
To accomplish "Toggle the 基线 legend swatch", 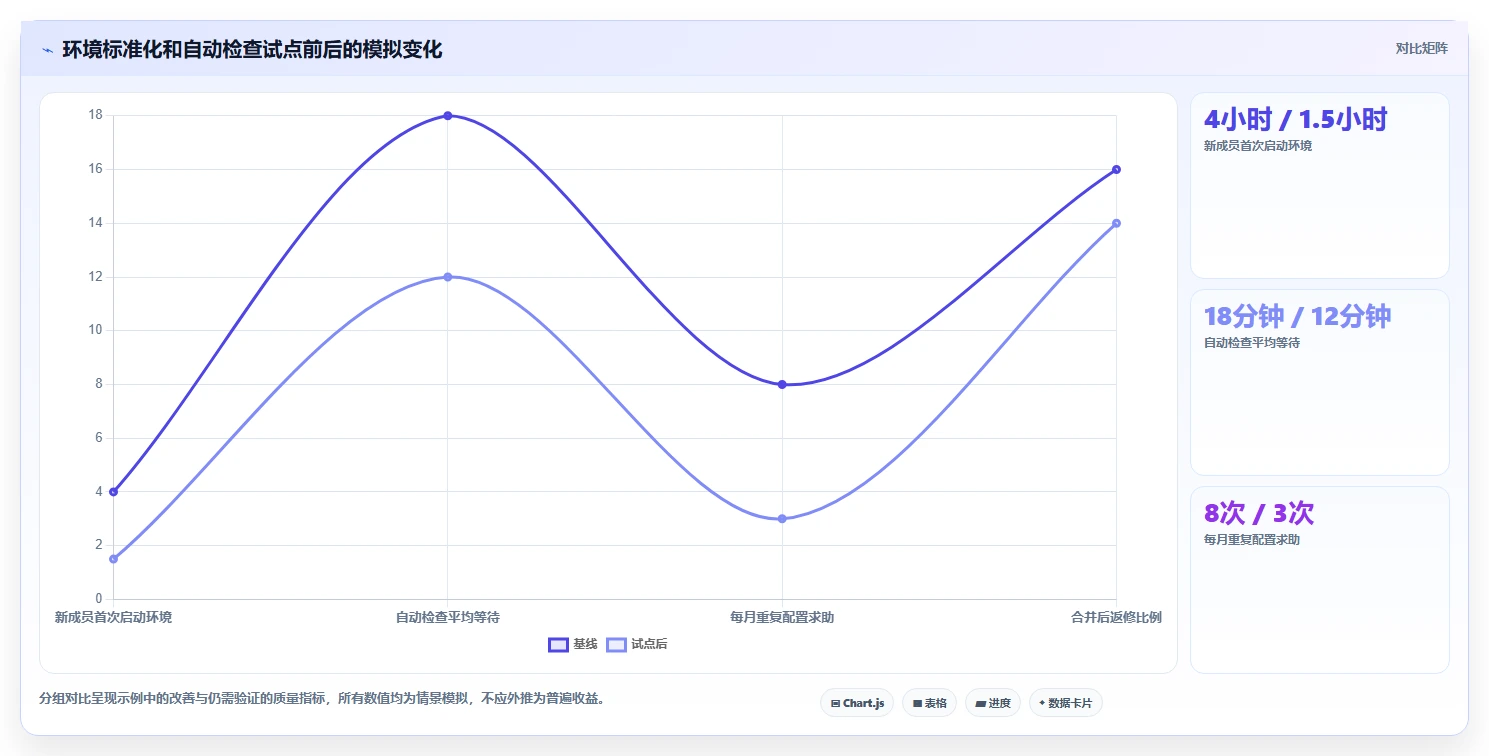I will 558,645.
